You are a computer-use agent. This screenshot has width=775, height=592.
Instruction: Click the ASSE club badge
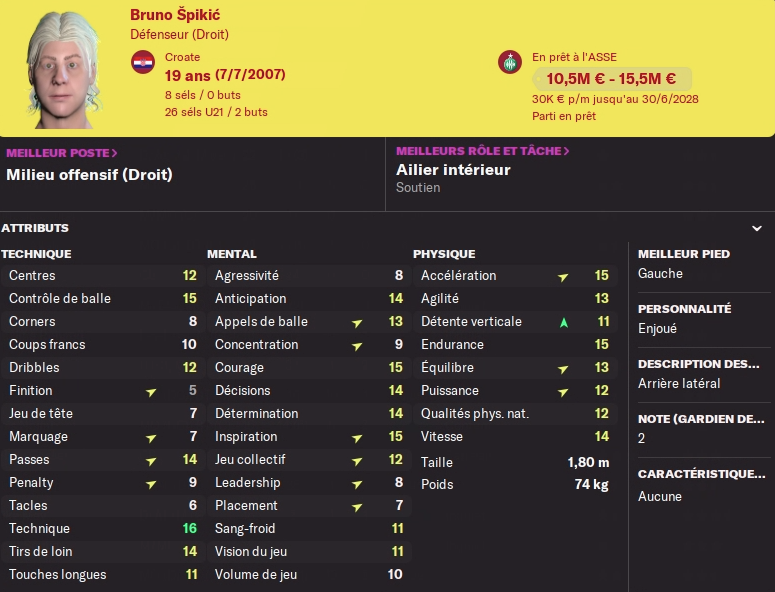pyautogui.click(x=510, y=62)
